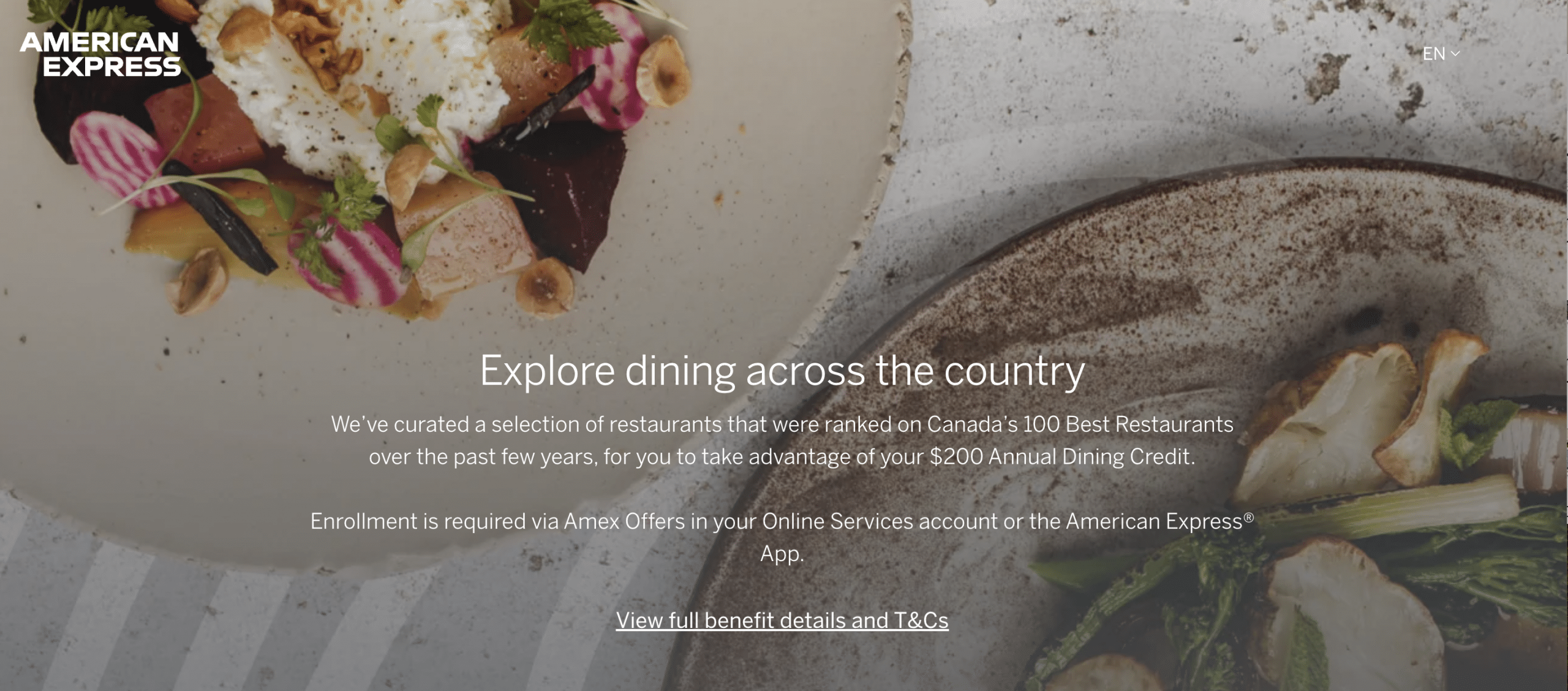Click the We've curated a selection sentence

coord(782,440)
